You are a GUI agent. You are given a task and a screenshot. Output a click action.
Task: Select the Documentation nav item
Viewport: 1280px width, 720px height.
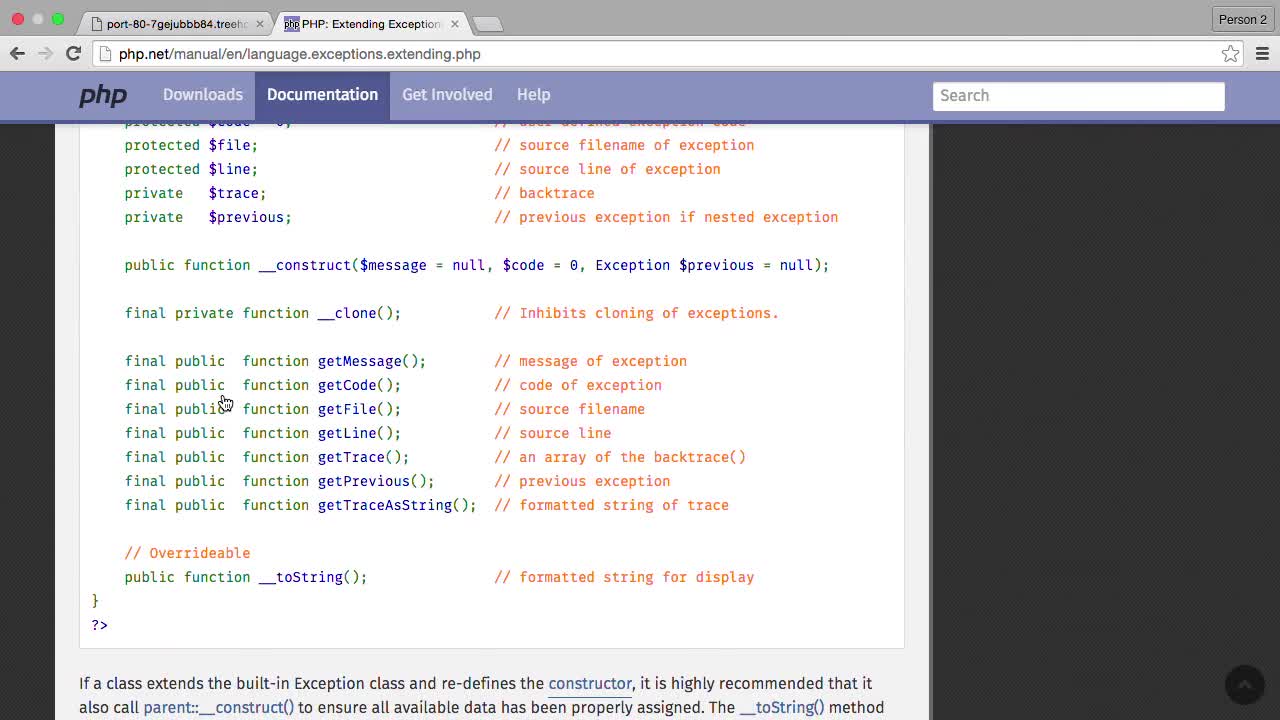click(x=322, y=94)
